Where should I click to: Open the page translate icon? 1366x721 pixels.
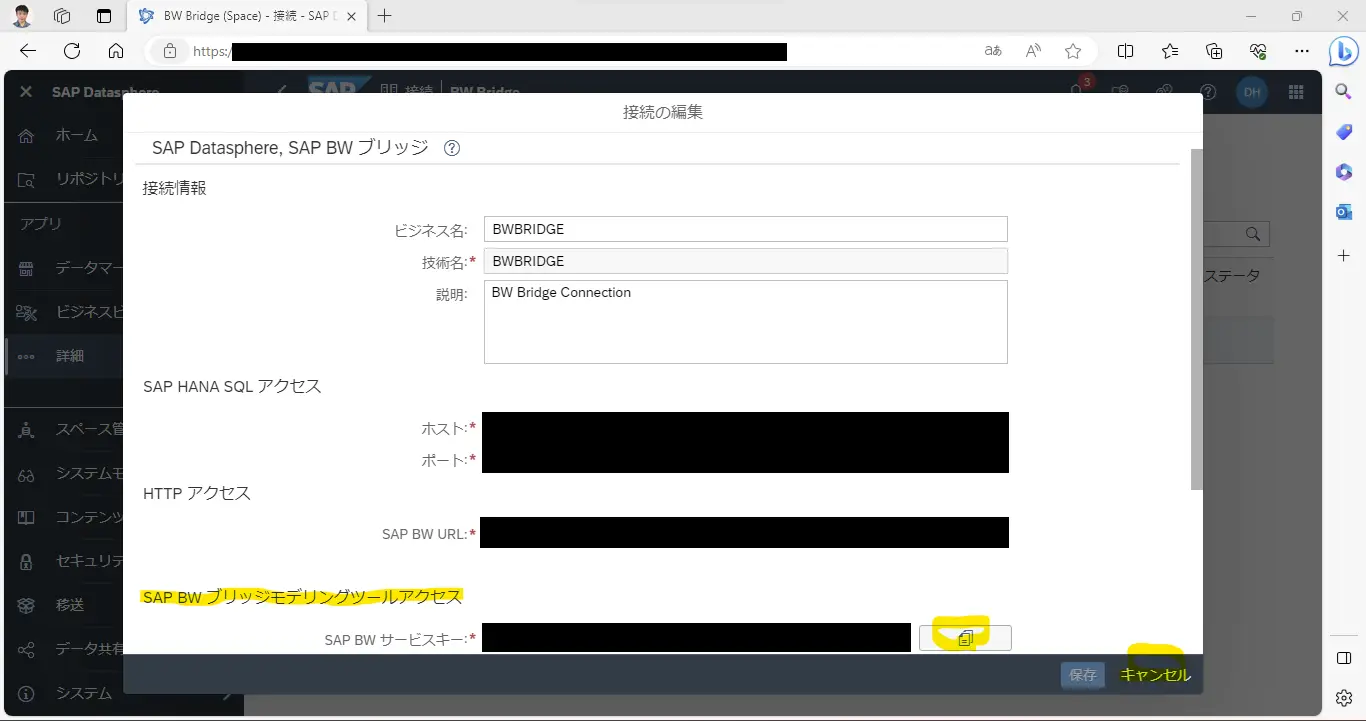click(x=993, y=51)
